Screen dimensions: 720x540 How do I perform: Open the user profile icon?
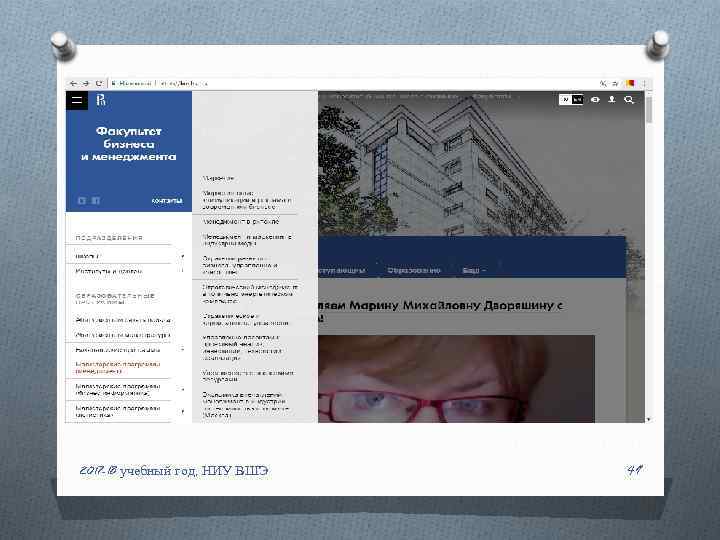(612, 99)
